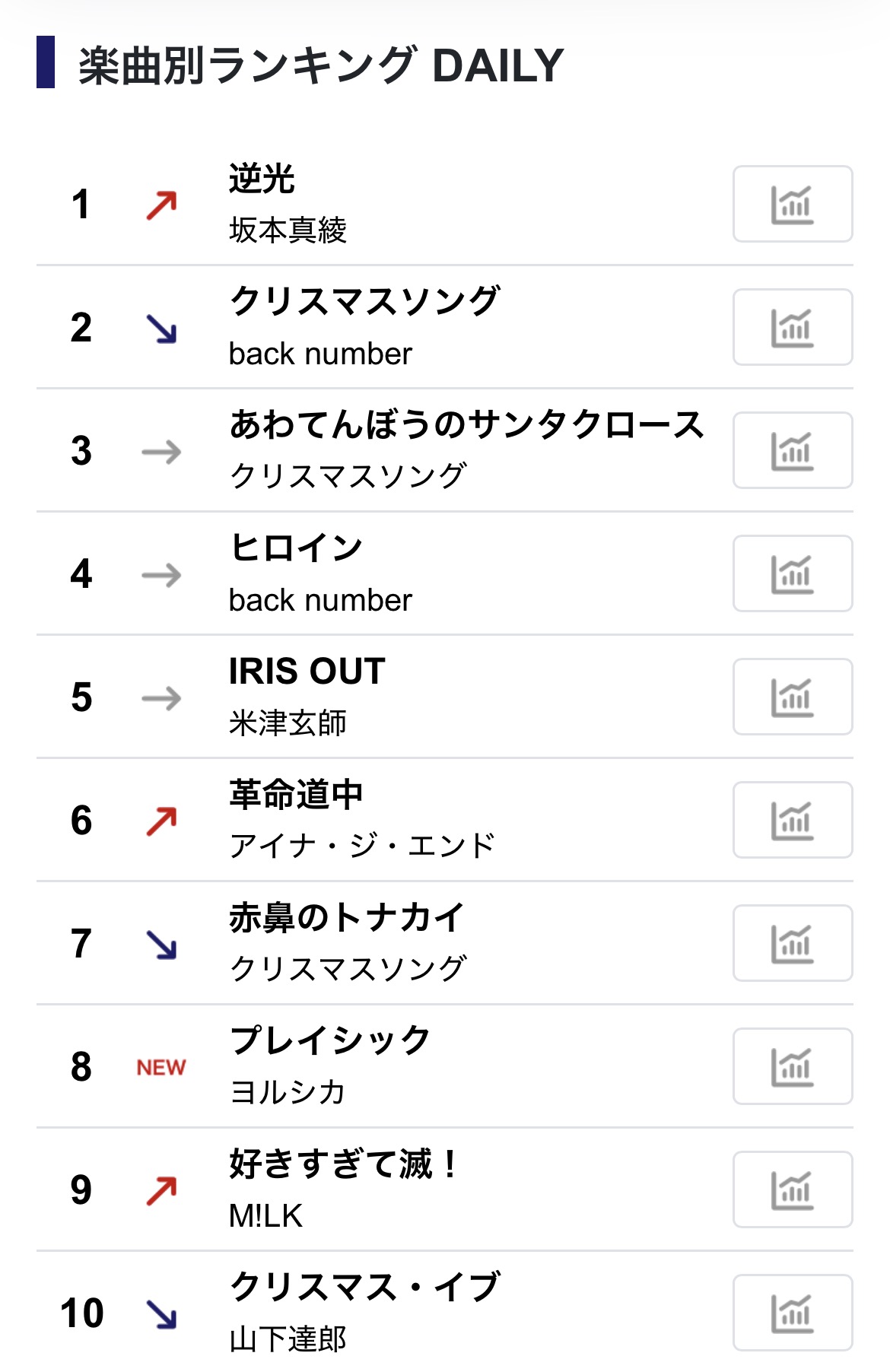Open song title 逆光

pos(262,179)
